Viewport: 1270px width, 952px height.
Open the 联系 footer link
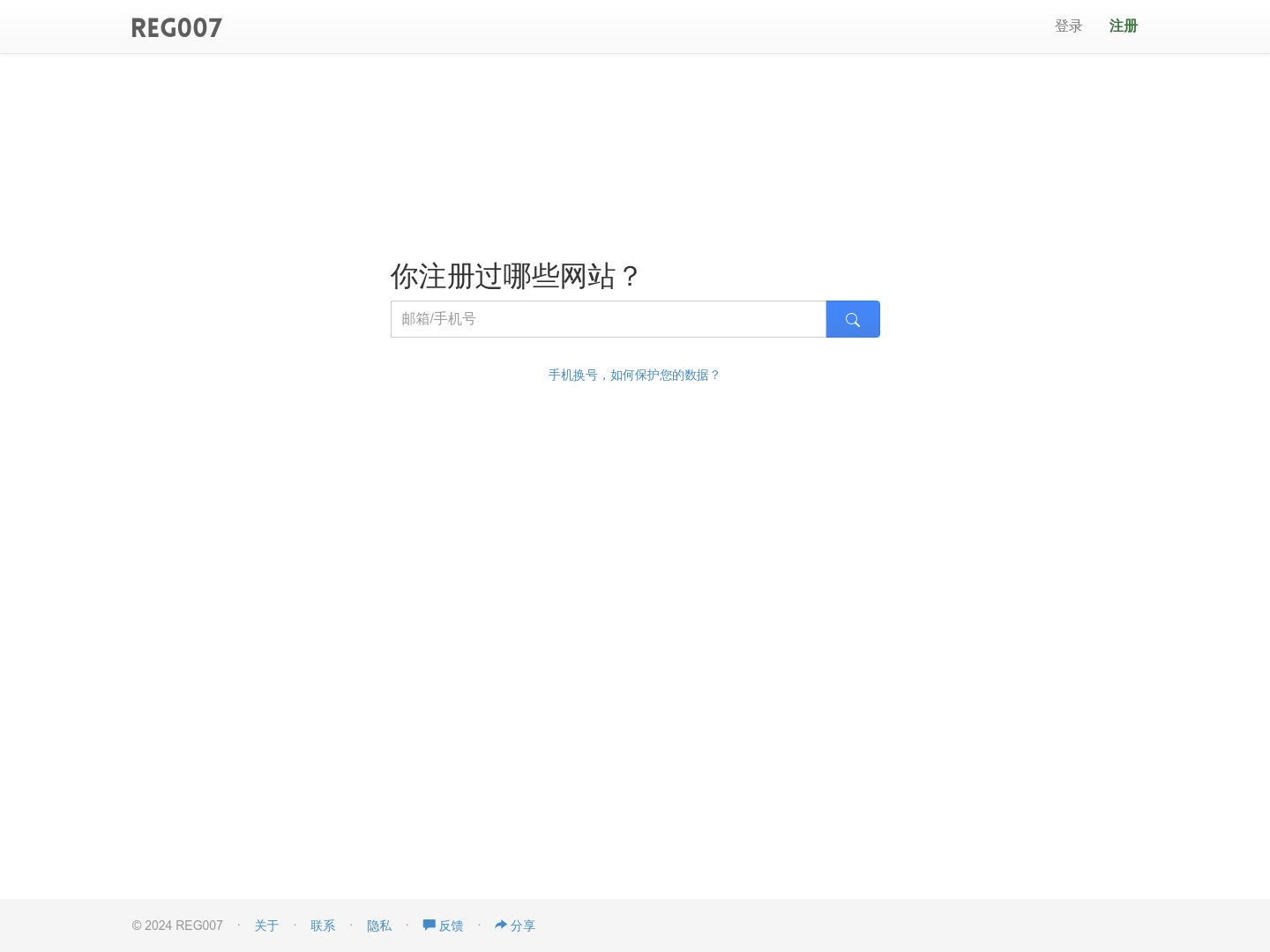point(323,926)
